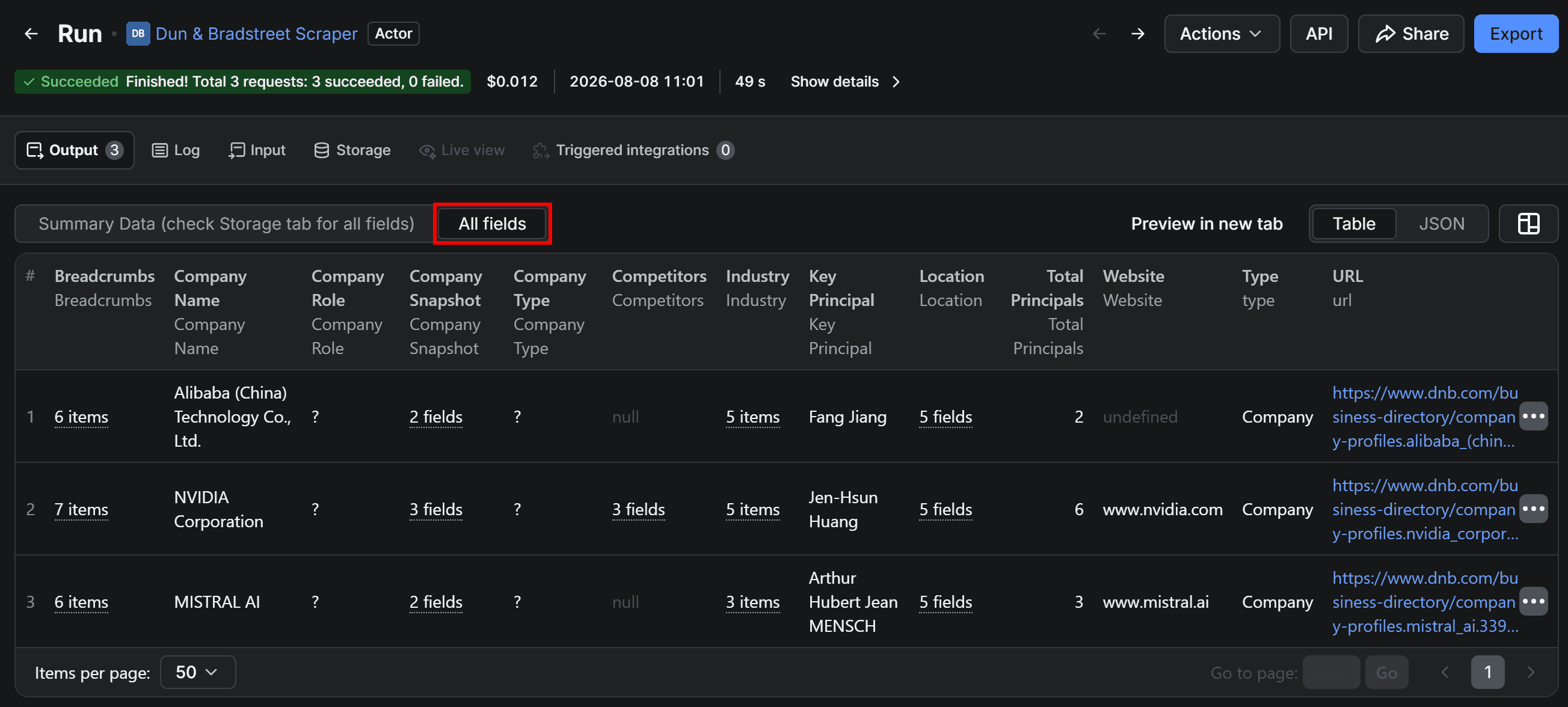
Task: Change items per page dropdown
Action: click(198, 672)
